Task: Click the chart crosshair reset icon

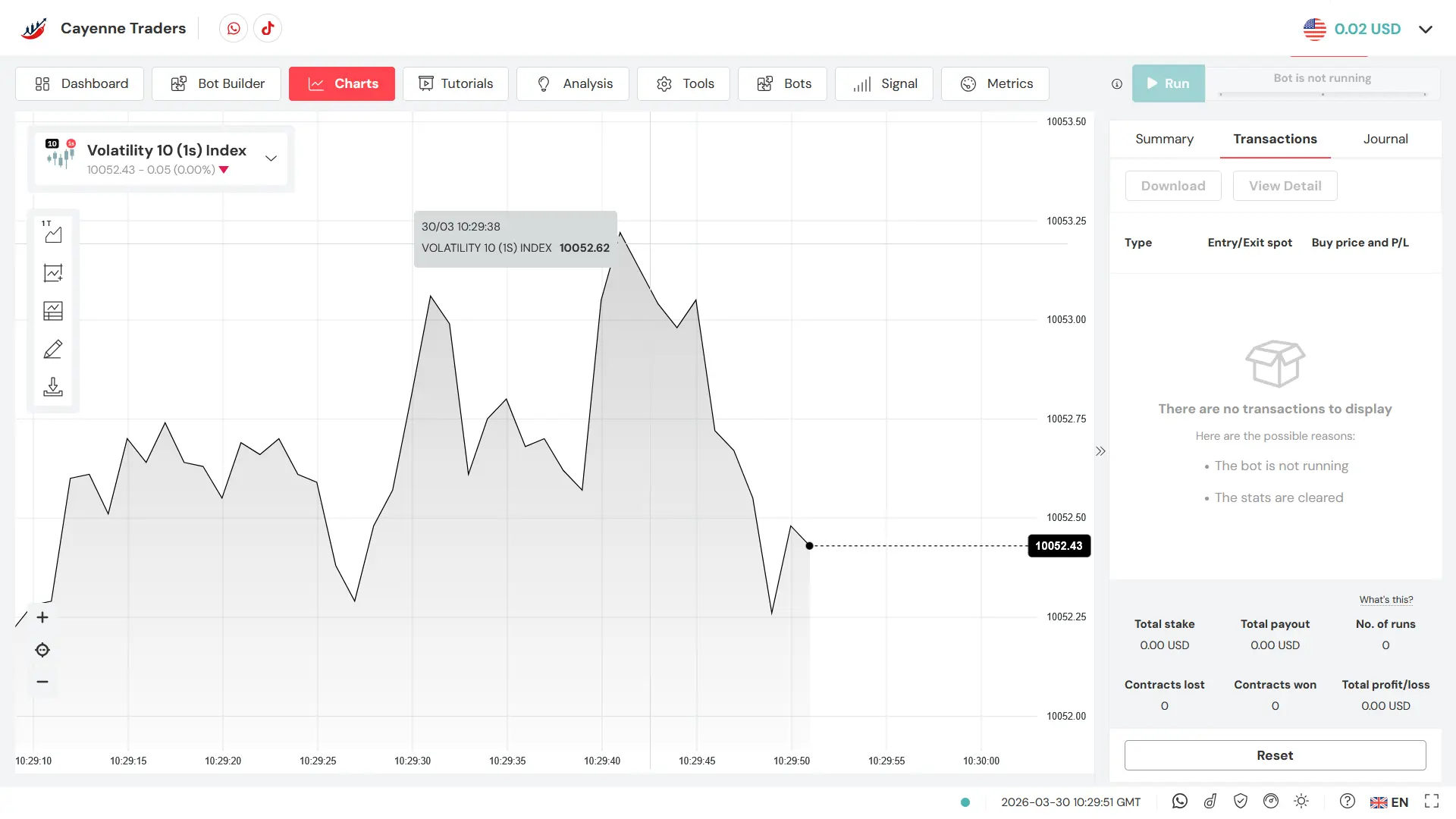Action: (42, 650)
